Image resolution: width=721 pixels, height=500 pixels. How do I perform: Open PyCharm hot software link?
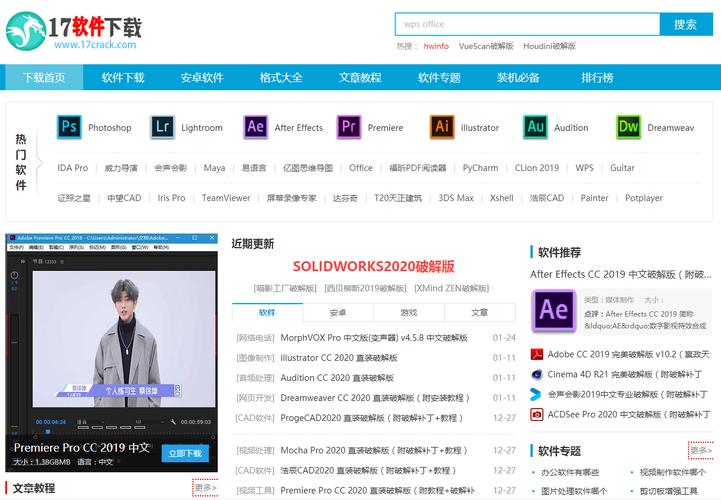(481, 168)
